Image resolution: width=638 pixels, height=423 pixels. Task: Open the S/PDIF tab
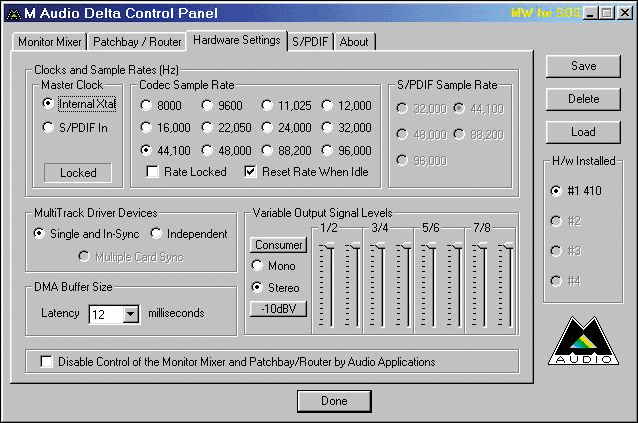point(310,42)
